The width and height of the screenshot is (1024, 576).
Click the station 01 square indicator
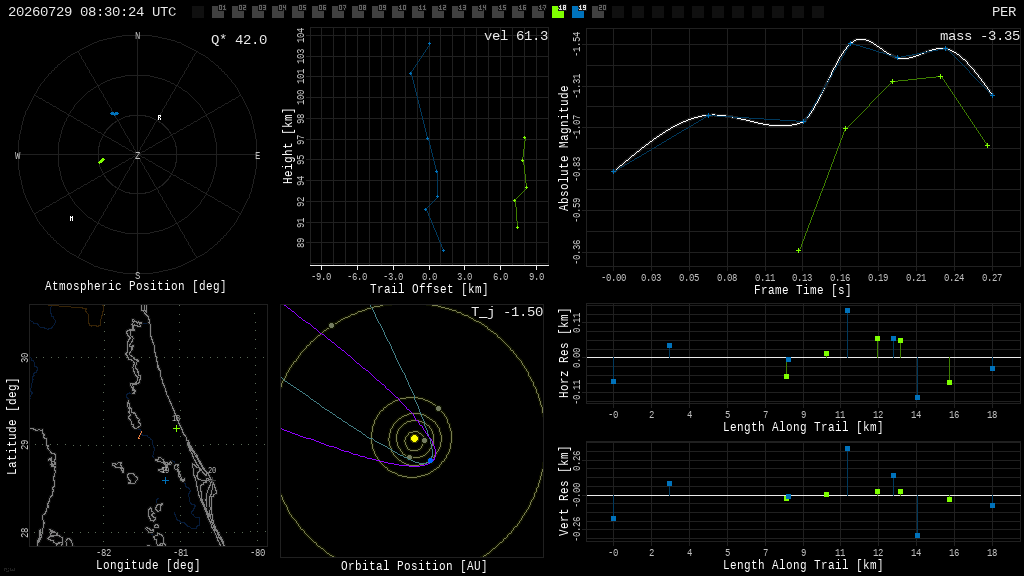[x=219, y=12]
